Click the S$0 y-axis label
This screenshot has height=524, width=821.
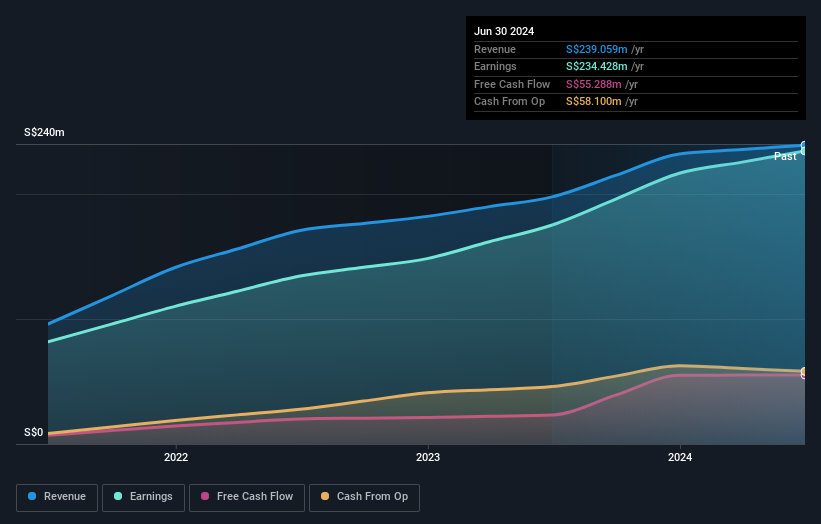pyautogui.click(x=34, y=432)
